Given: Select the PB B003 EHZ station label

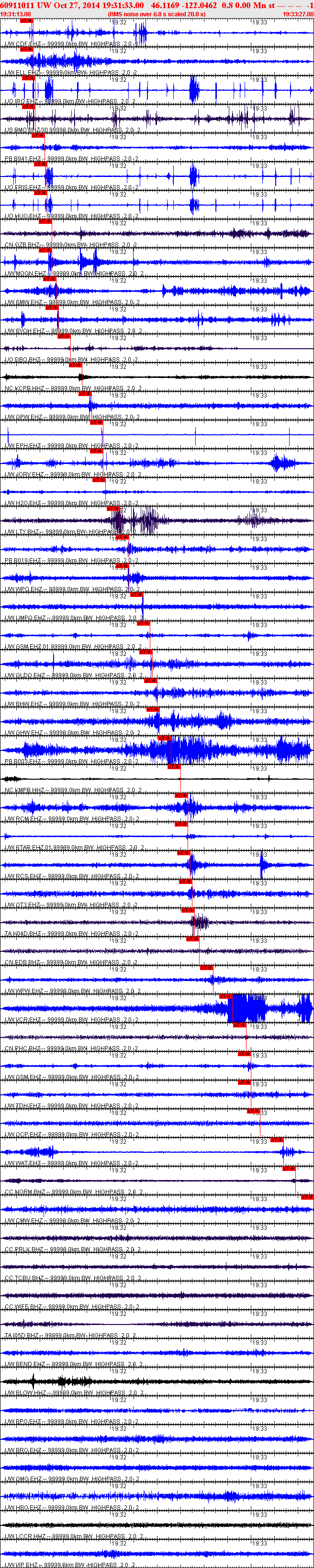Looking at the screenshot, I should click(x=72, y=762).
